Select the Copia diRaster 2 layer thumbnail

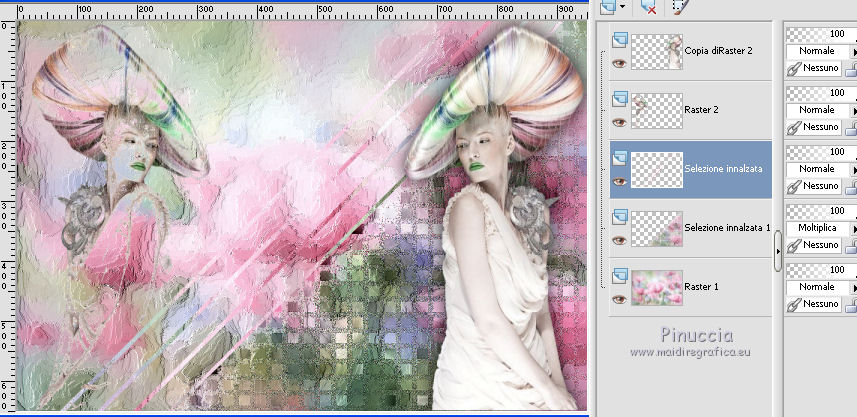click(656, 51)
